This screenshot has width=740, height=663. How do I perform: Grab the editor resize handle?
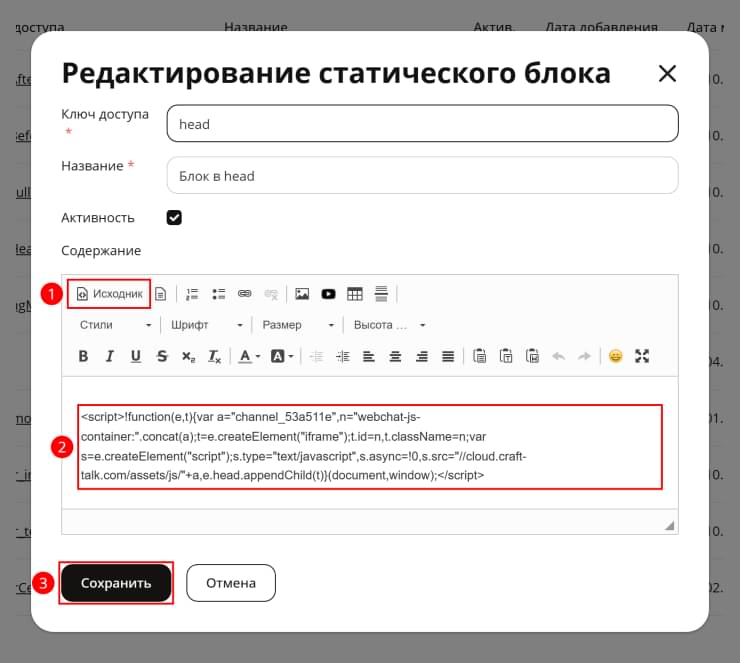669,526
